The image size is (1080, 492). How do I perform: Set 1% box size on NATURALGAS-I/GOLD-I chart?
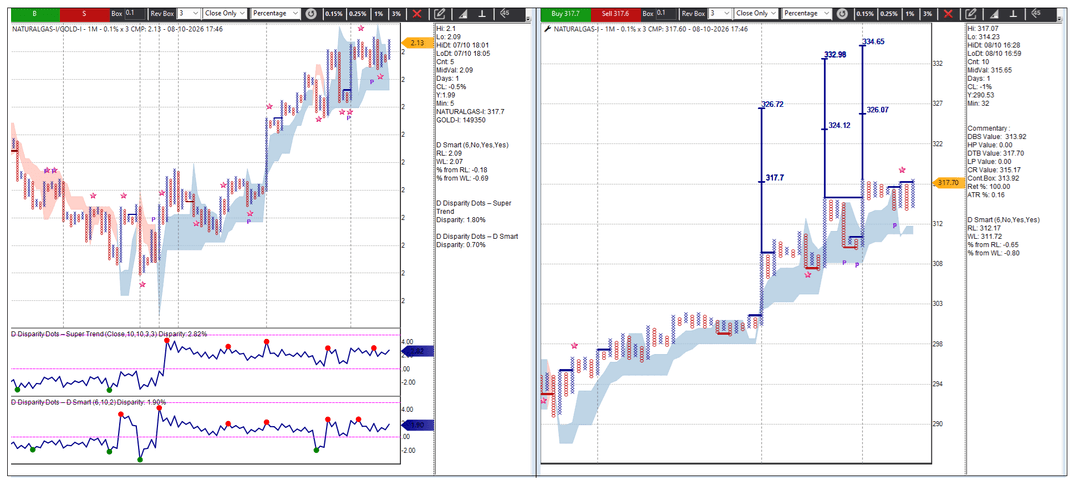tap(380, 13)
